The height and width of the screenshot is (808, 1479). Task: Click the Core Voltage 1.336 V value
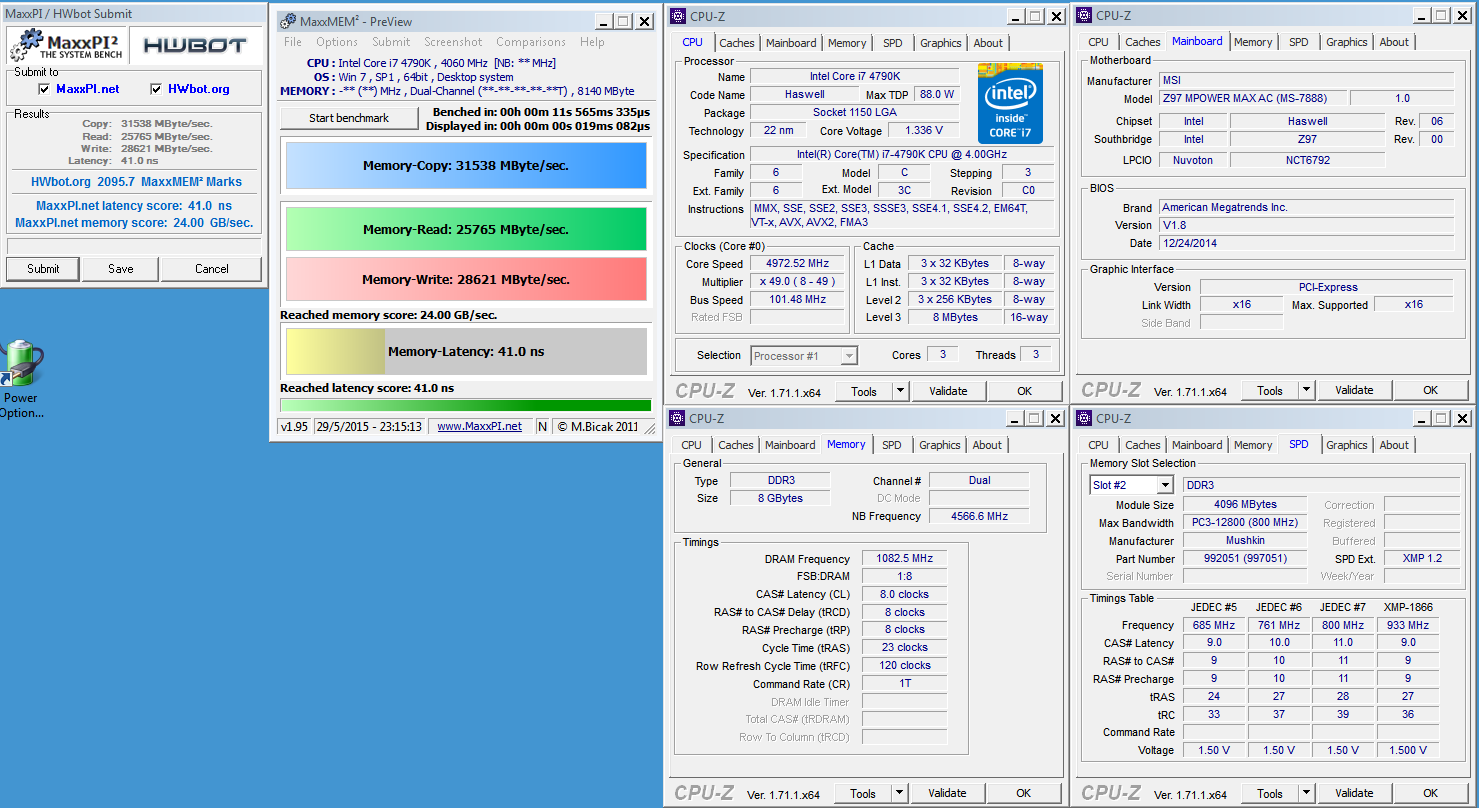[923, 131]
